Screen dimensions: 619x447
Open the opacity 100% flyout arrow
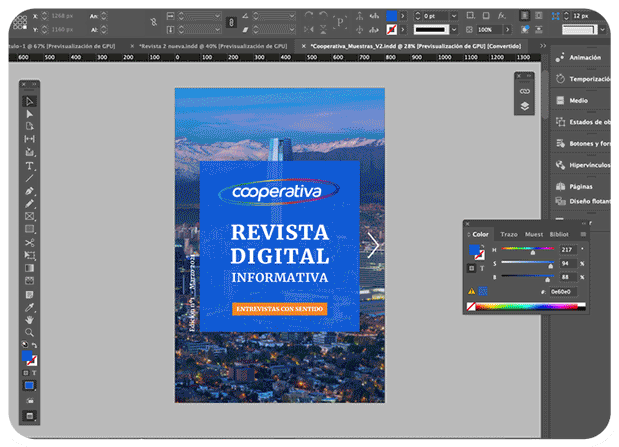click(507, 30)
